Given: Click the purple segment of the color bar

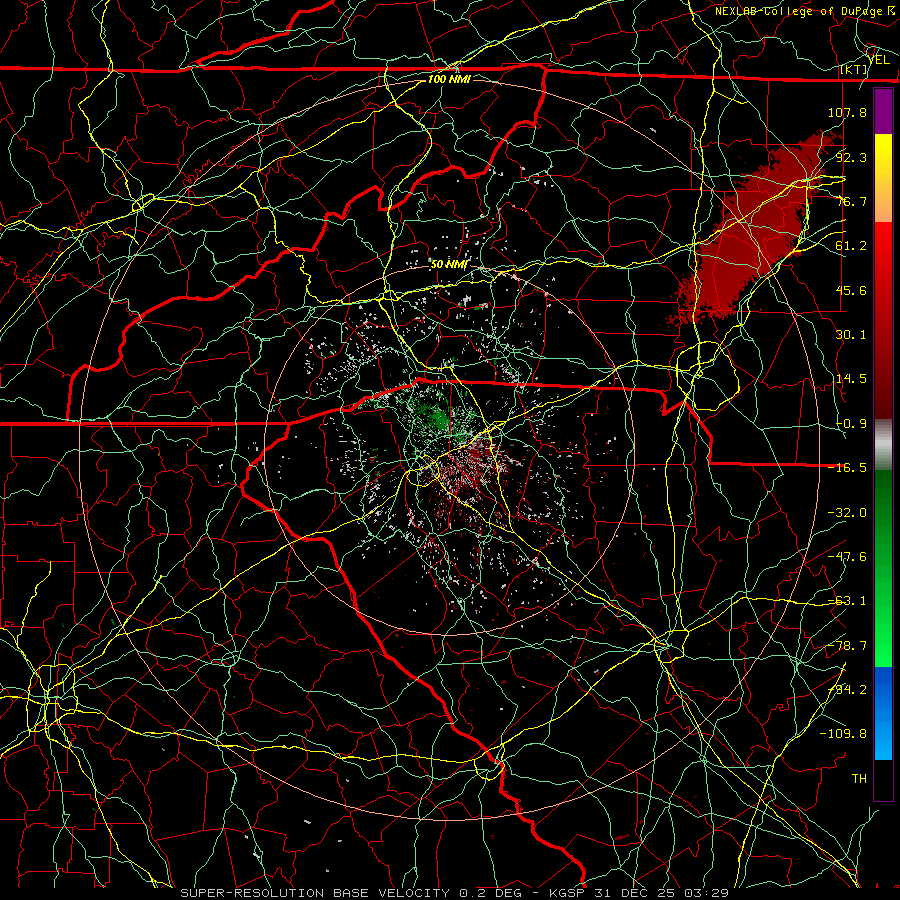Looking at the screenshot, I should [x=883, y=112].
